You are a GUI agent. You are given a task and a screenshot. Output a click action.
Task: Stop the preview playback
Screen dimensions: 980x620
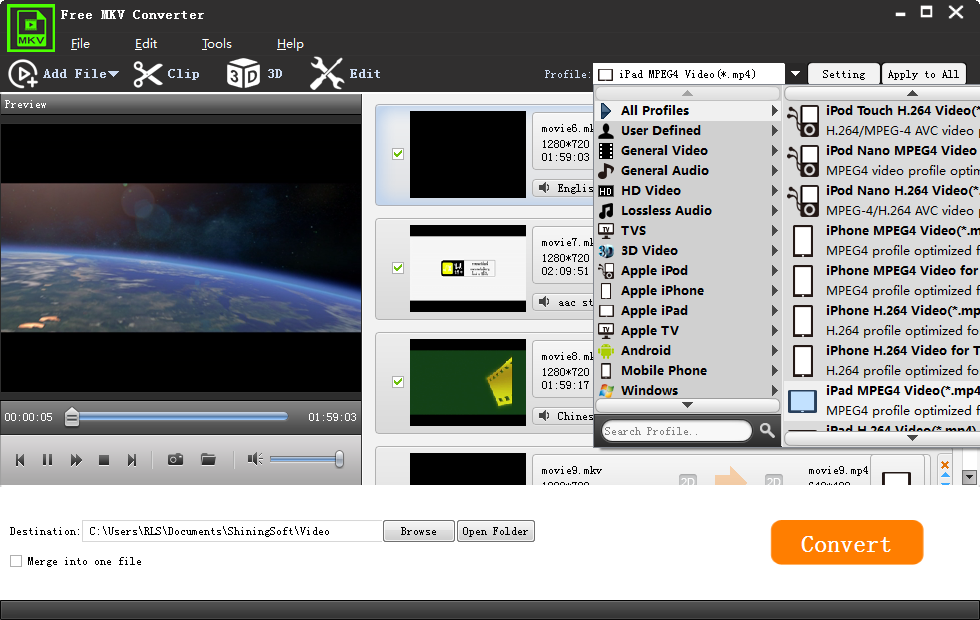coord(104,460)
